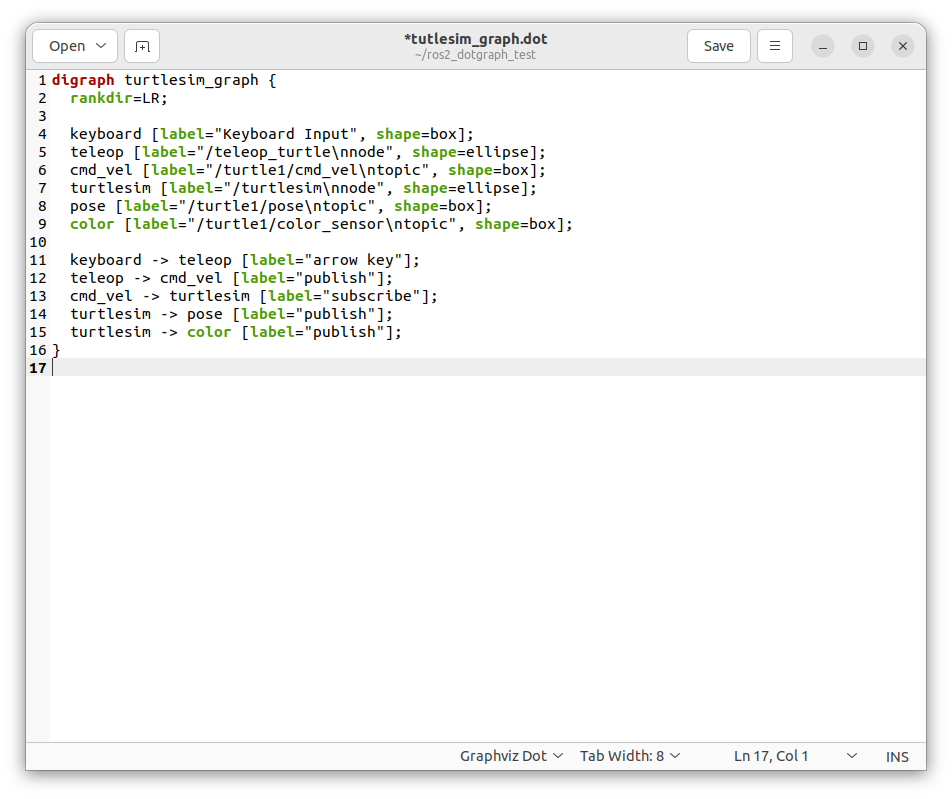Click the title *tutlesim_graph.dot
Image resolution: width=952 pixels, height=799 pixels.
point(475,39)
